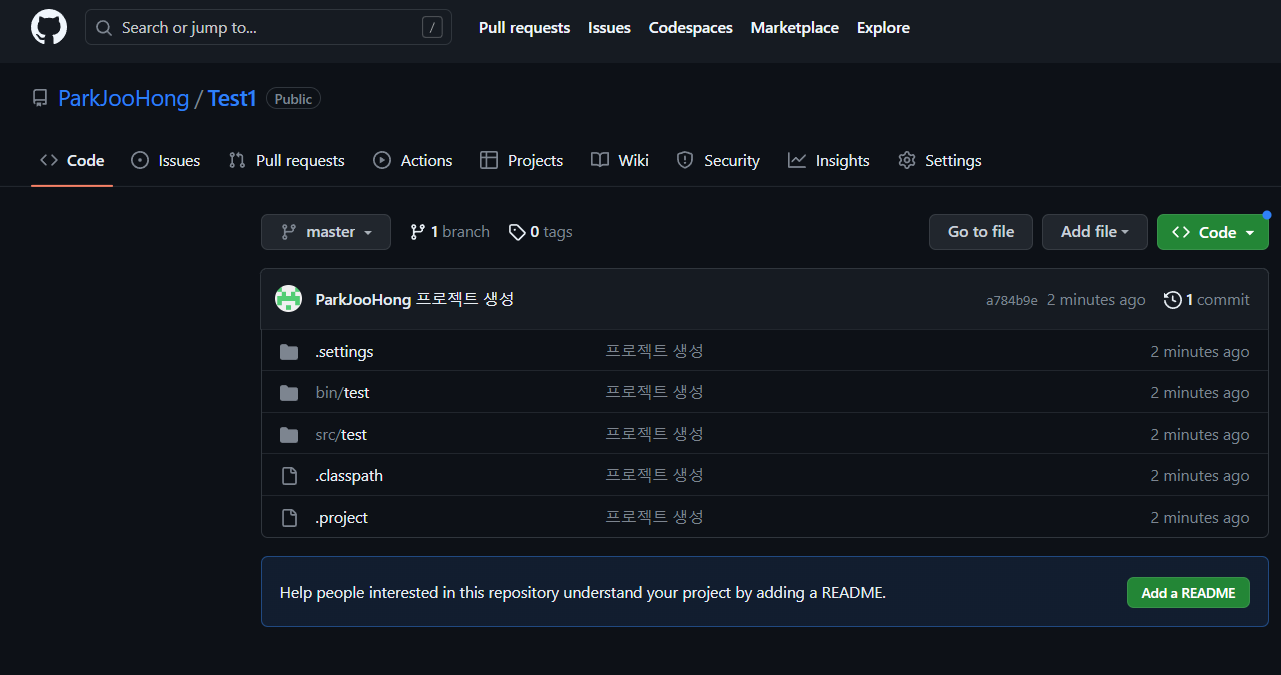Click the repository book icon beside ParkJooHong
This screenshot has height=675, width=1281.
(x=40, y=98)
